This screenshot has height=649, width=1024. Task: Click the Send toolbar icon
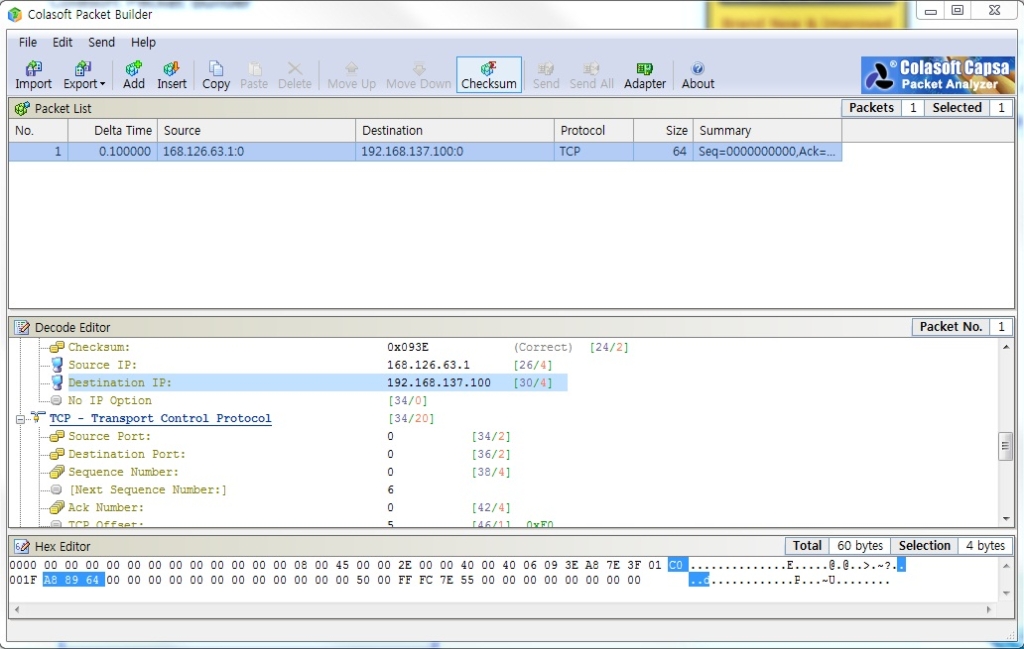coord(546,75)
